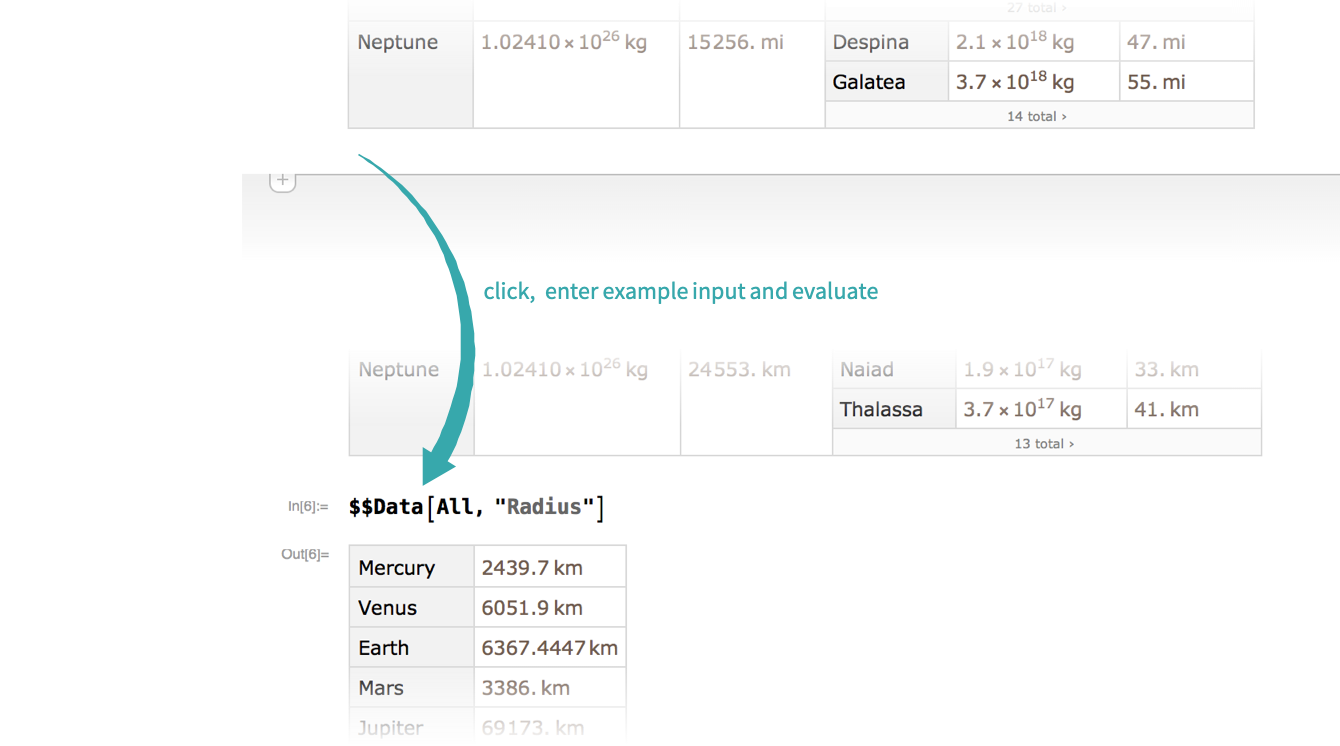This screenshot has width=1340, height=746.
Task: Click Earth's radius value 6367.4447 km
Action: (x=549, y=648)
